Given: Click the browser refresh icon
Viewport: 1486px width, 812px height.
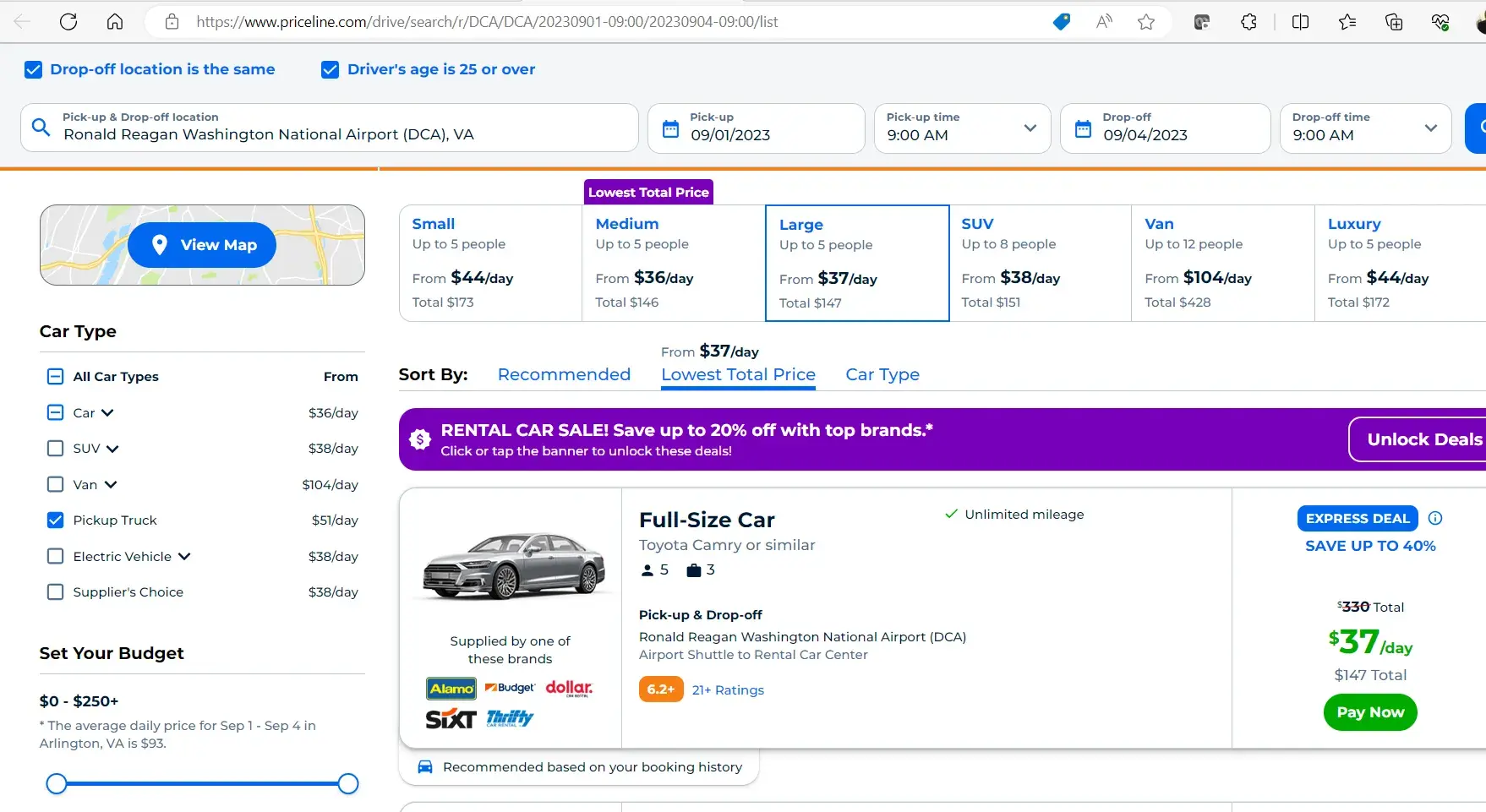Looking at the screenshot, I should click(68, 22).
